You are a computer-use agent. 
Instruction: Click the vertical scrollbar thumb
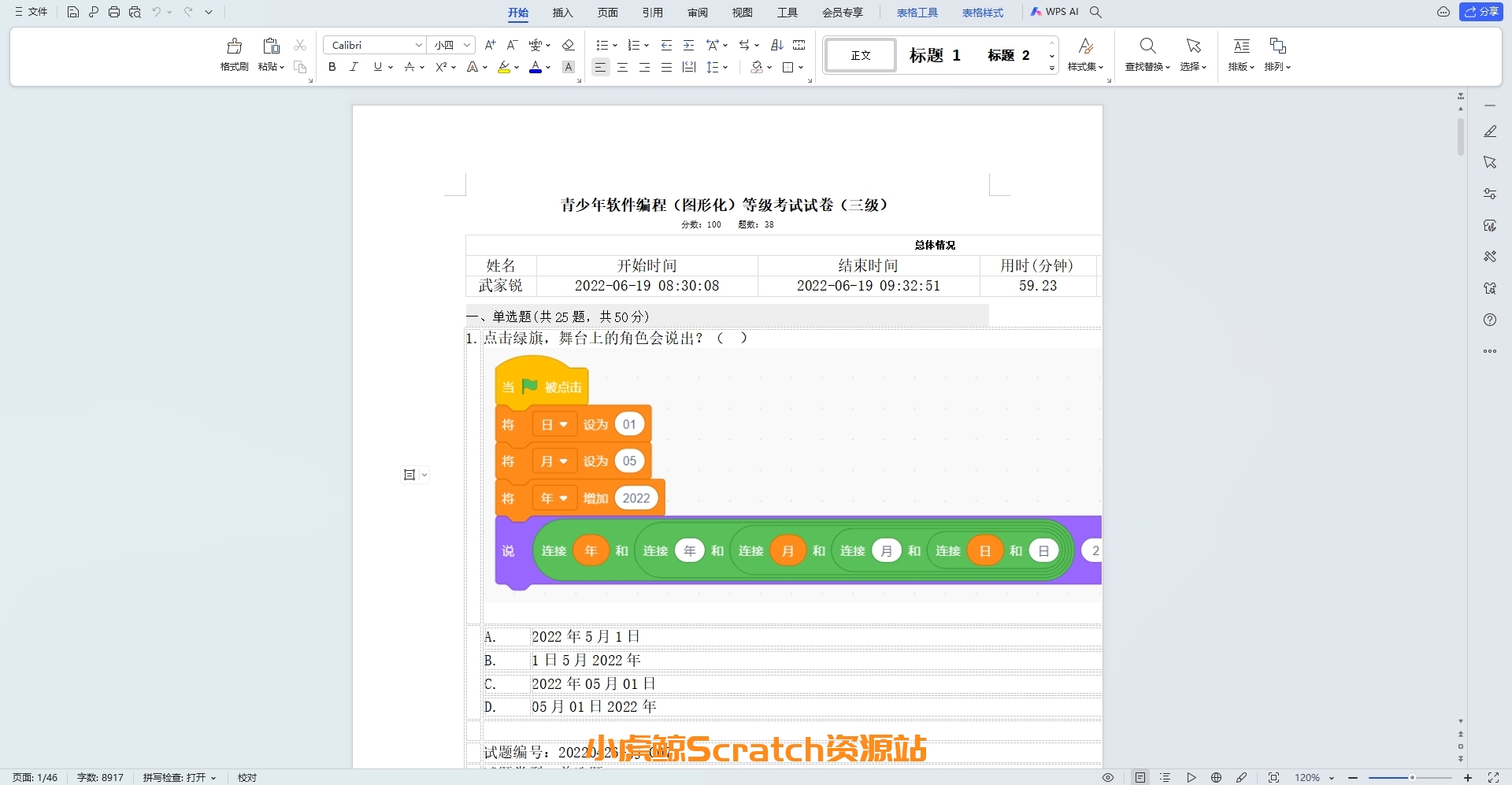coord(1461,136)
